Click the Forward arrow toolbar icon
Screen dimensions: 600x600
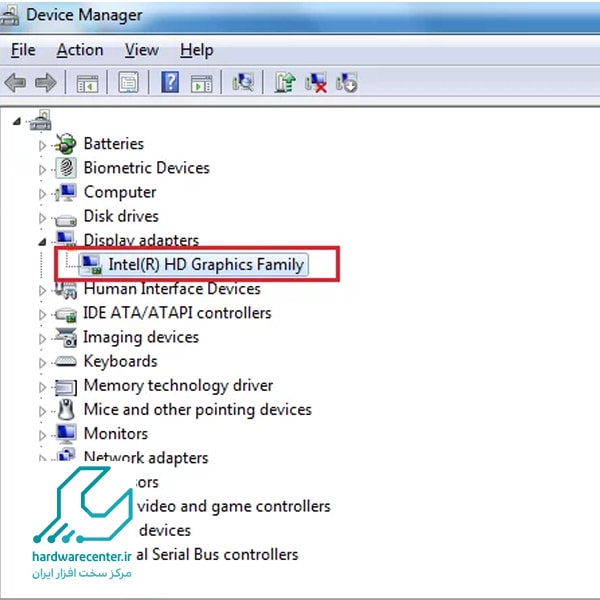[x=46, y=82]
